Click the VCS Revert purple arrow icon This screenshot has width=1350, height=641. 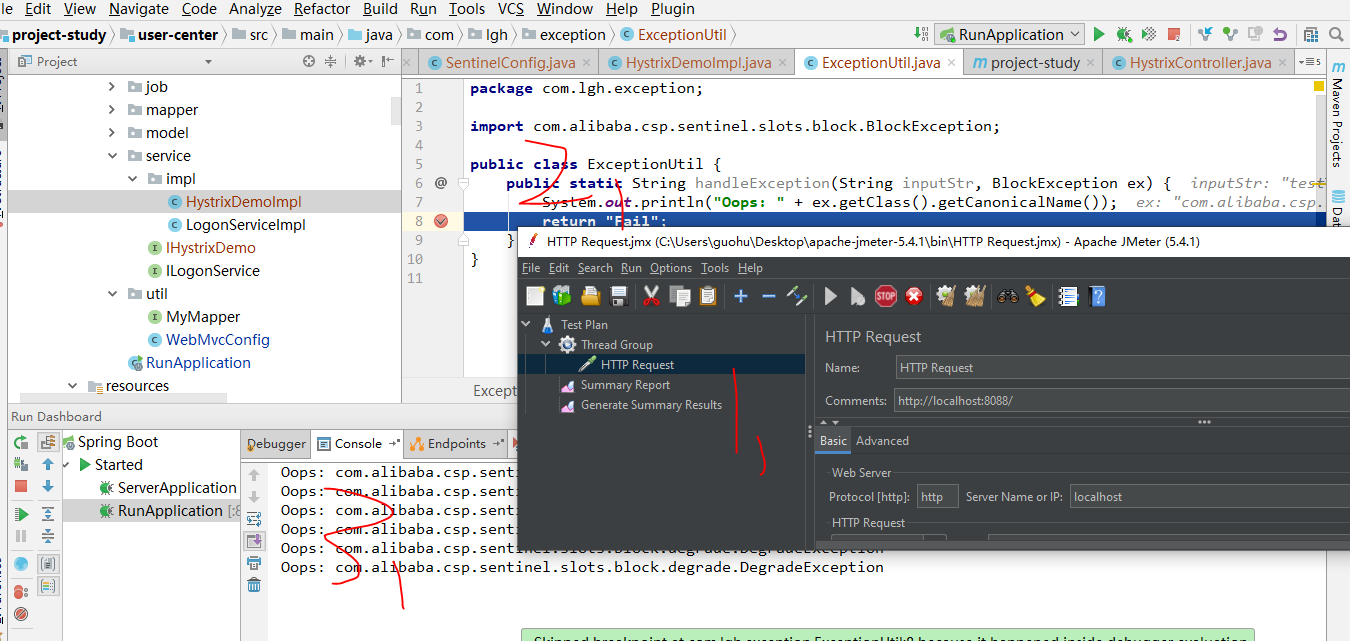(1281, 34)
